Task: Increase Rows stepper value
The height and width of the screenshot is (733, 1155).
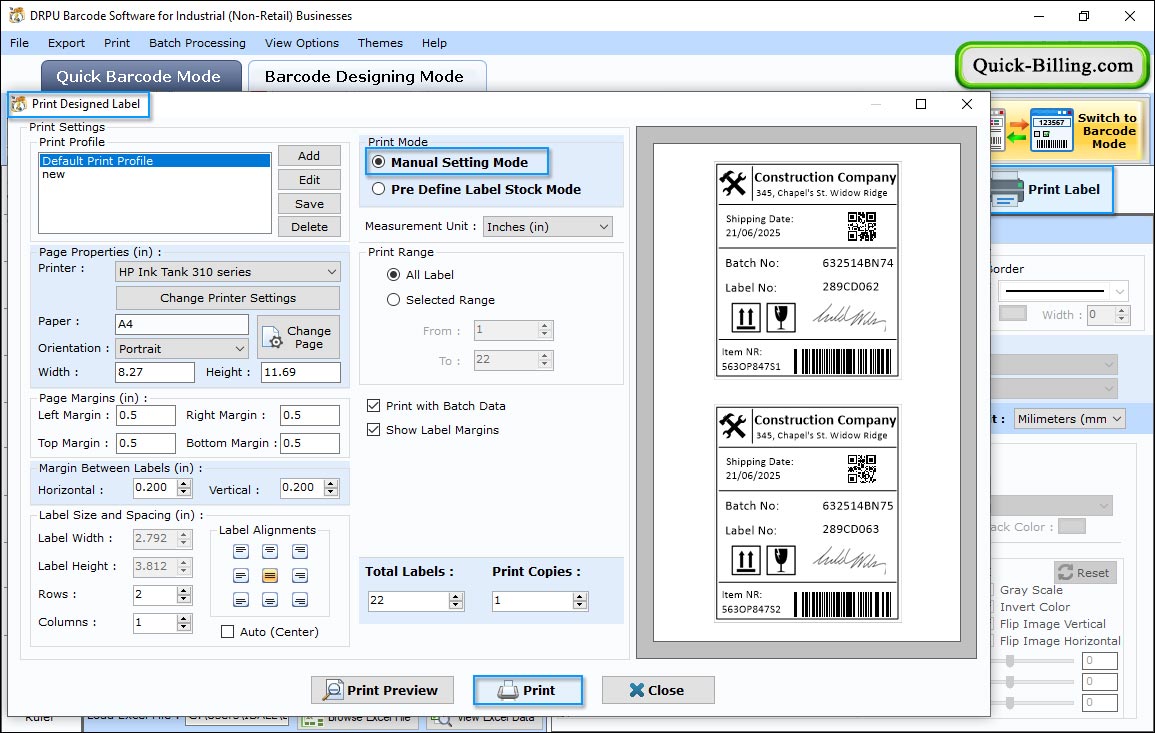Action: tap(184, 590)
